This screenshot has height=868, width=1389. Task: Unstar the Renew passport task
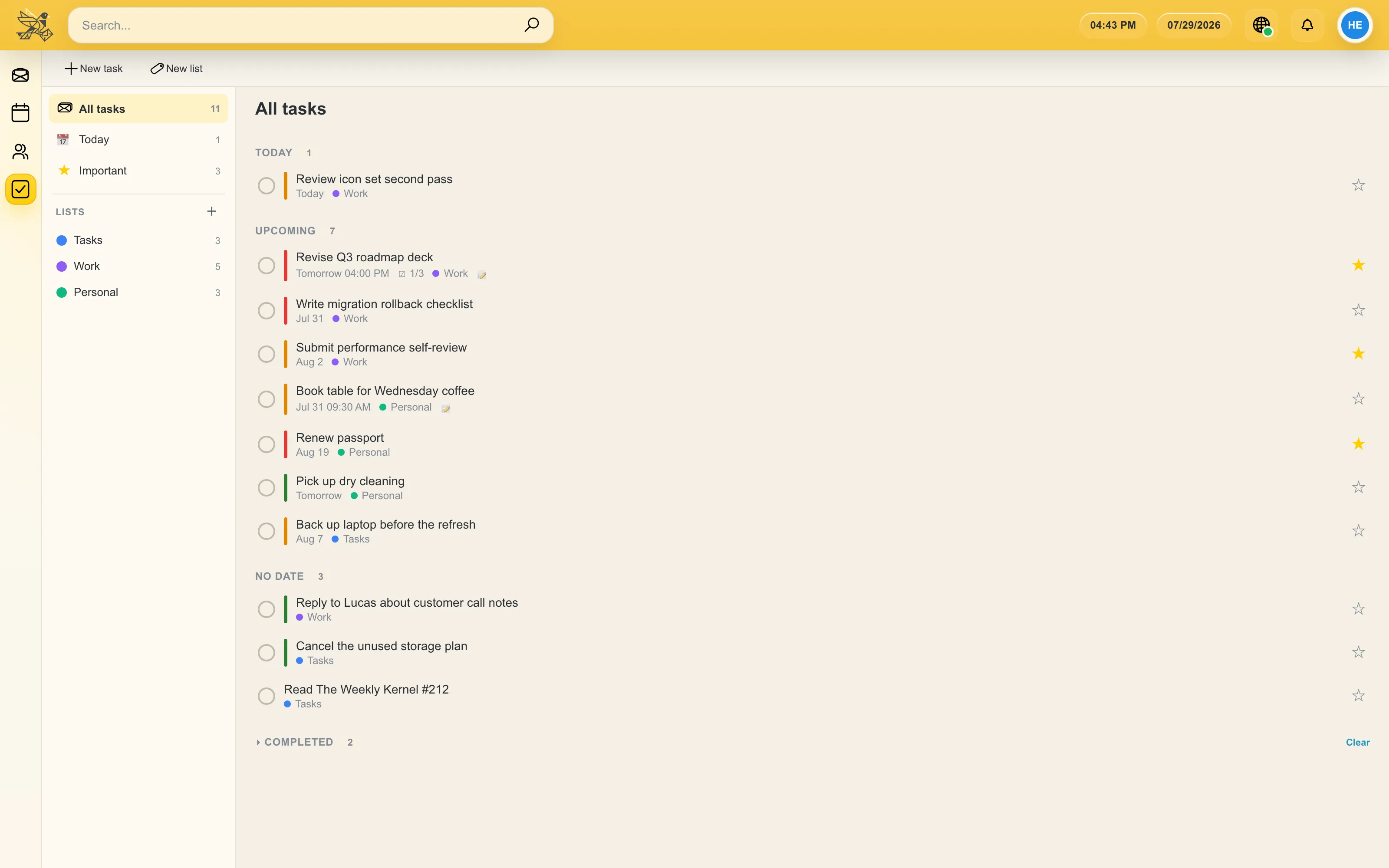pos(1358,444)
